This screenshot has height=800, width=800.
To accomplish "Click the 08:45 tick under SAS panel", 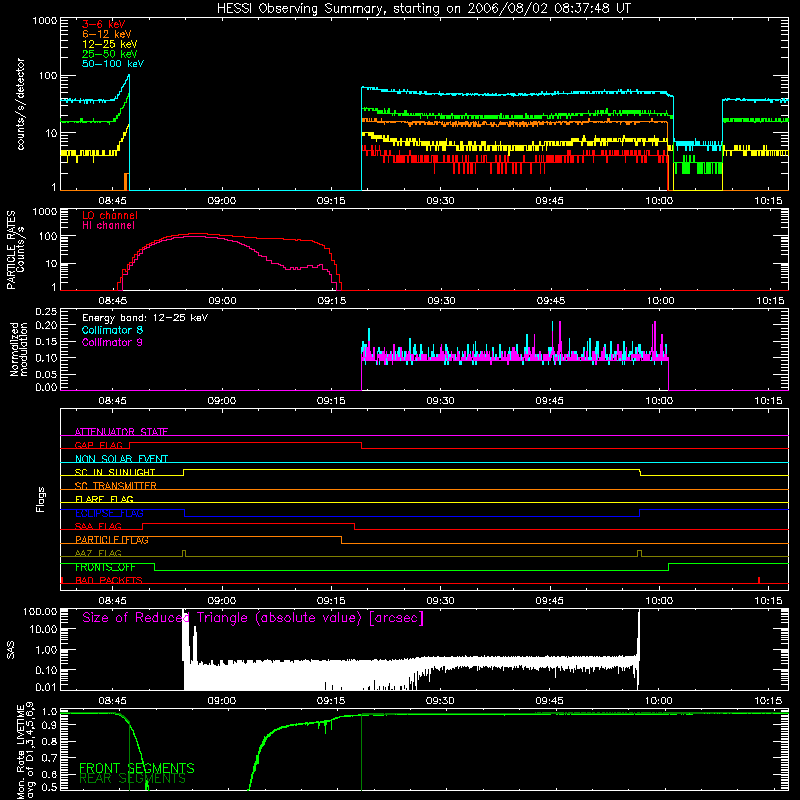I will pyautogui.click(x=112, y=701).
